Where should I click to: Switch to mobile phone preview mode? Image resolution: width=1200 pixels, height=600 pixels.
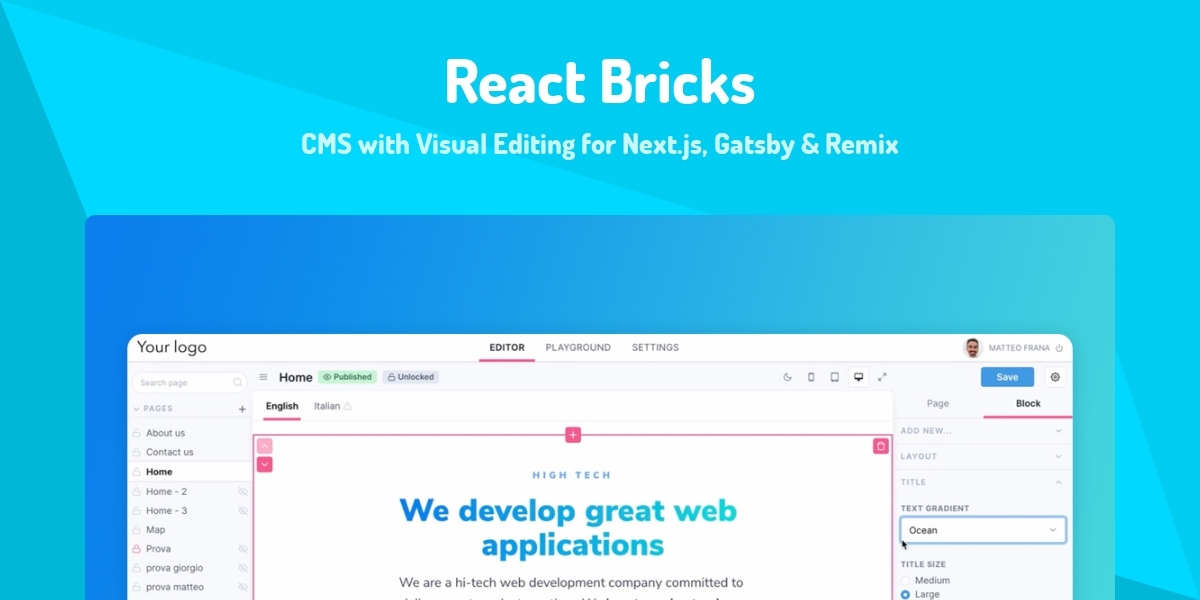[x=811, y=377]
